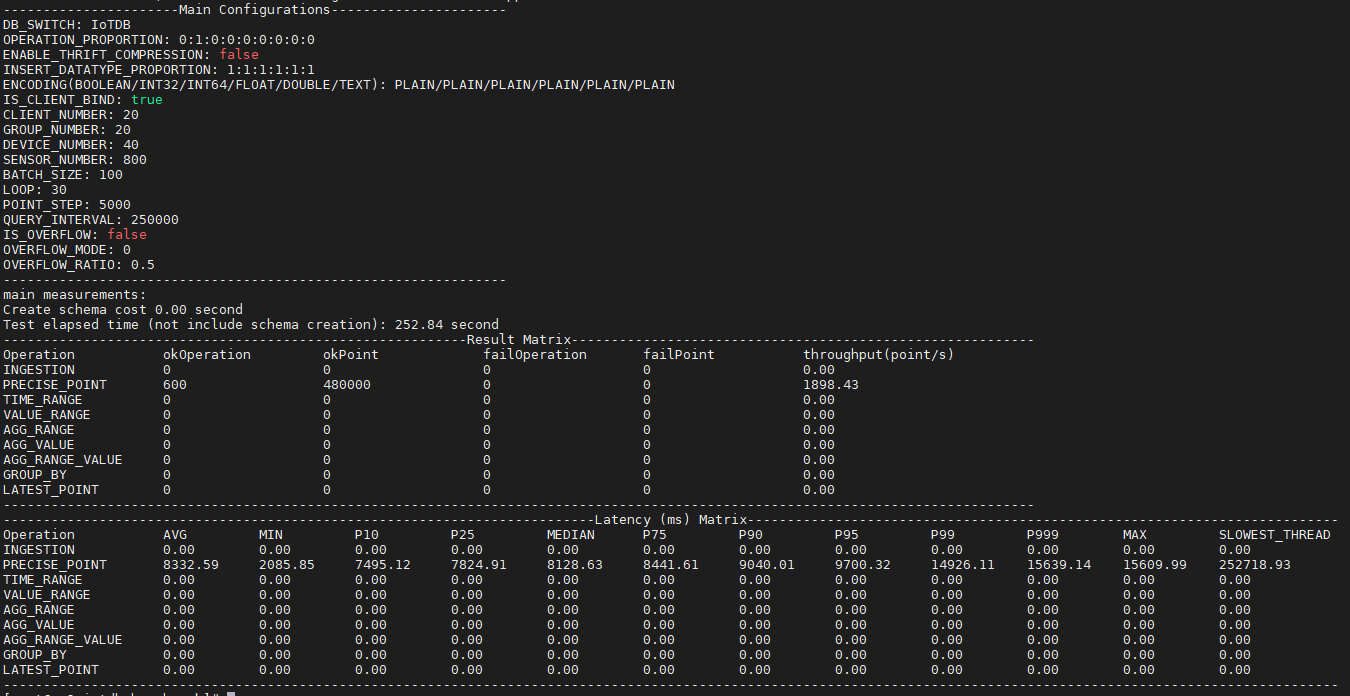The image size is (1350, 696).
Task: Click the SLOWEST_THREAD value 252718.93
Action: (x=1255, y=565)
